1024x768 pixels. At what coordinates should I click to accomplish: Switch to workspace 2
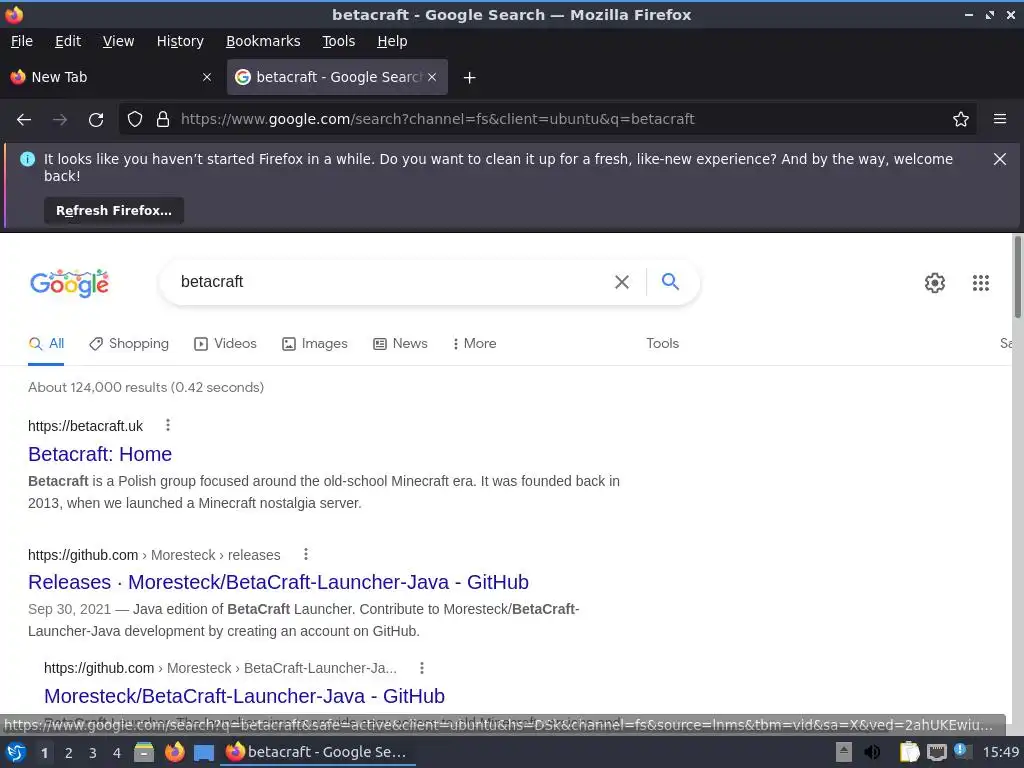click(69, 753)
